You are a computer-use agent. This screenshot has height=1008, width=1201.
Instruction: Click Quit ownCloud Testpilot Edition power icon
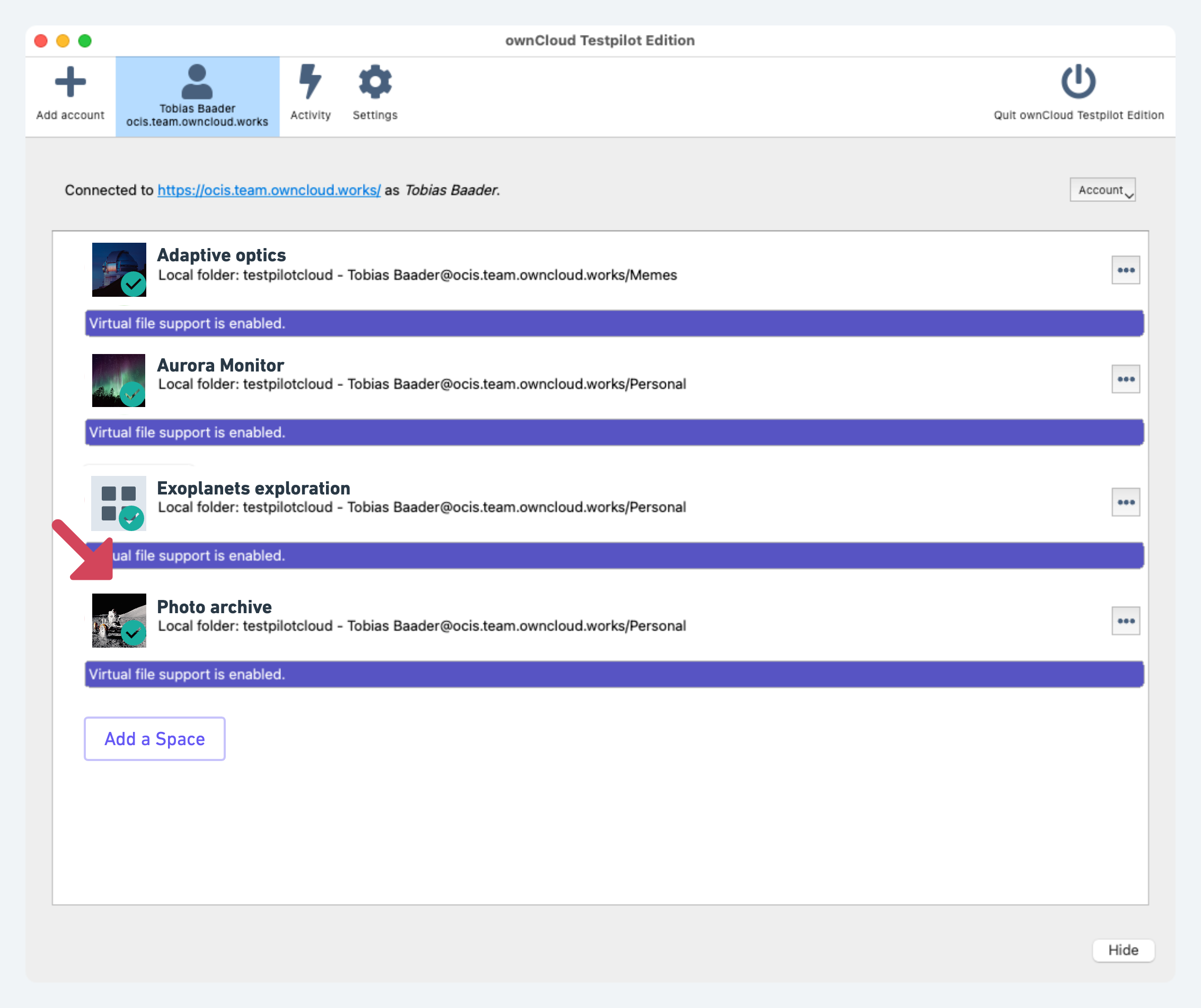1078,81
